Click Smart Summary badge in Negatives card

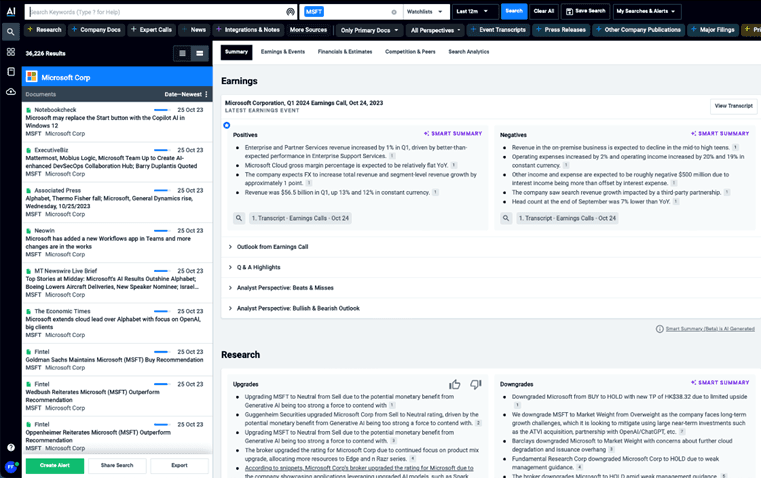[720, 133]
